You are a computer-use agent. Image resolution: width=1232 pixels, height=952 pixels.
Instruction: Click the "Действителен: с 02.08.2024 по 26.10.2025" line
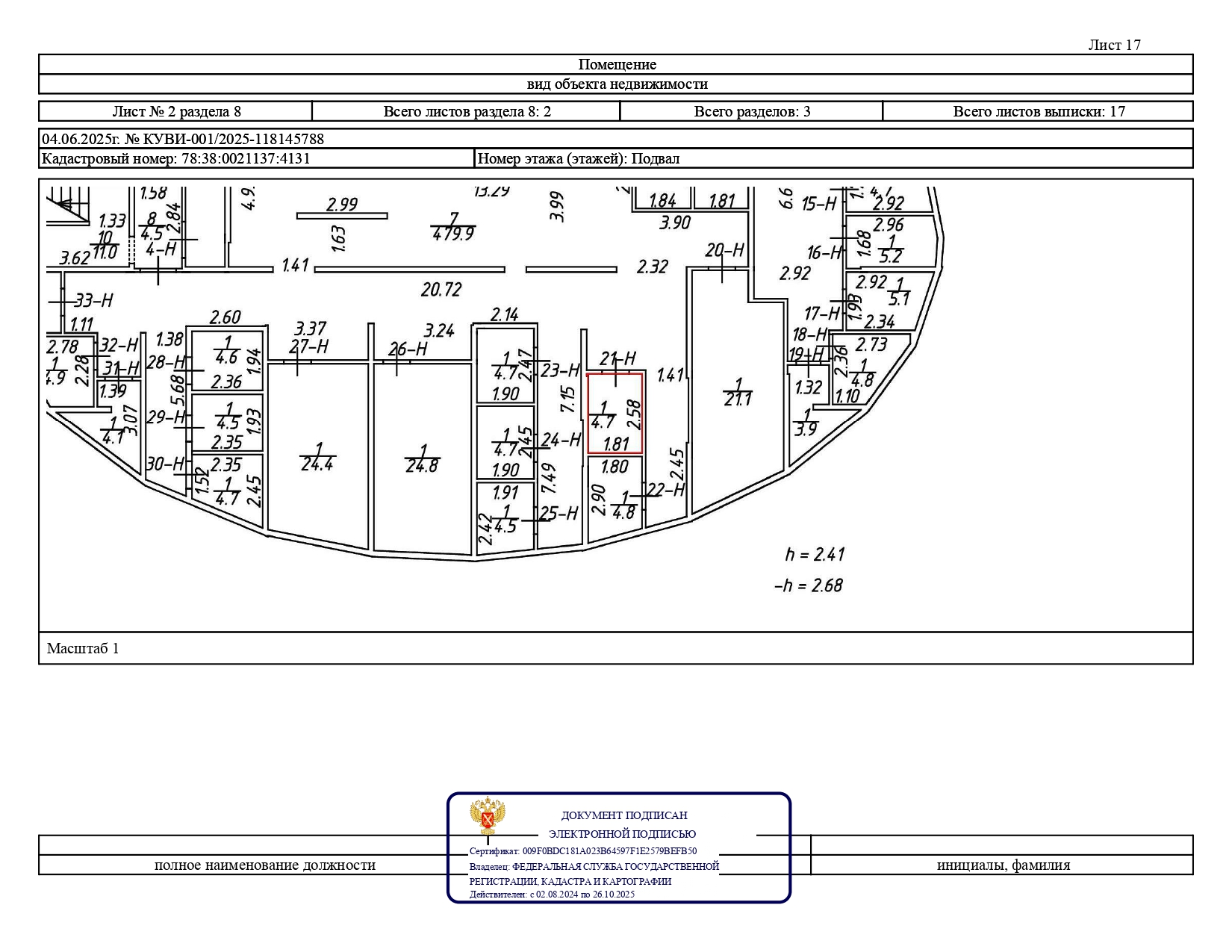pyautogui.click(x=552, y=895)
